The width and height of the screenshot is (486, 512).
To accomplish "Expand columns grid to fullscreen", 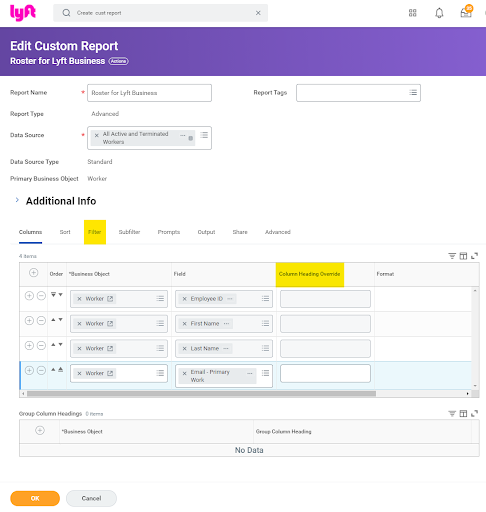I will (x=475, y=256).
